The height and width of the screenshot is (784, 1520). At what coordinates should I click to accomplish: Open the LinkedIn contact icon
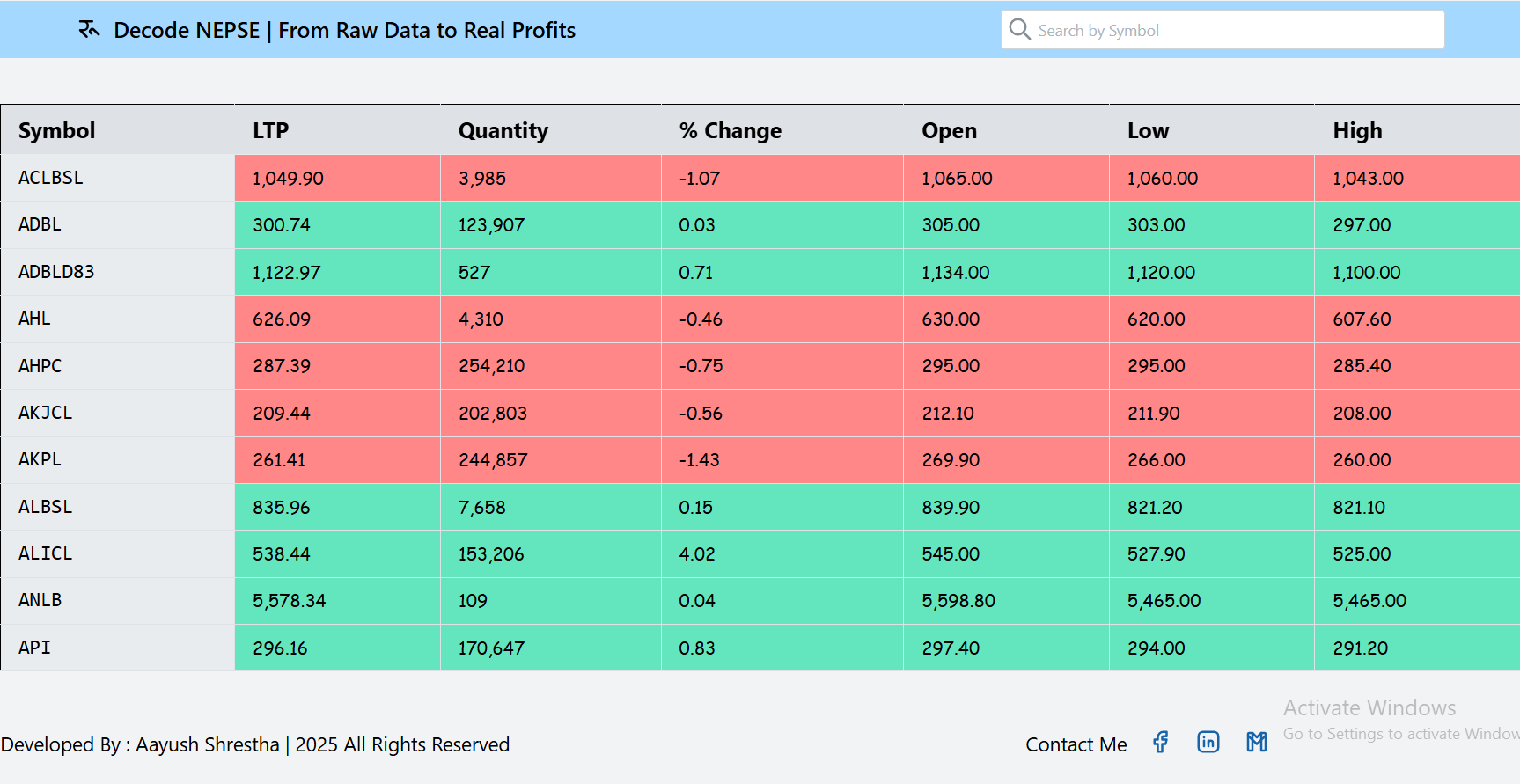tap(1208, 743)
